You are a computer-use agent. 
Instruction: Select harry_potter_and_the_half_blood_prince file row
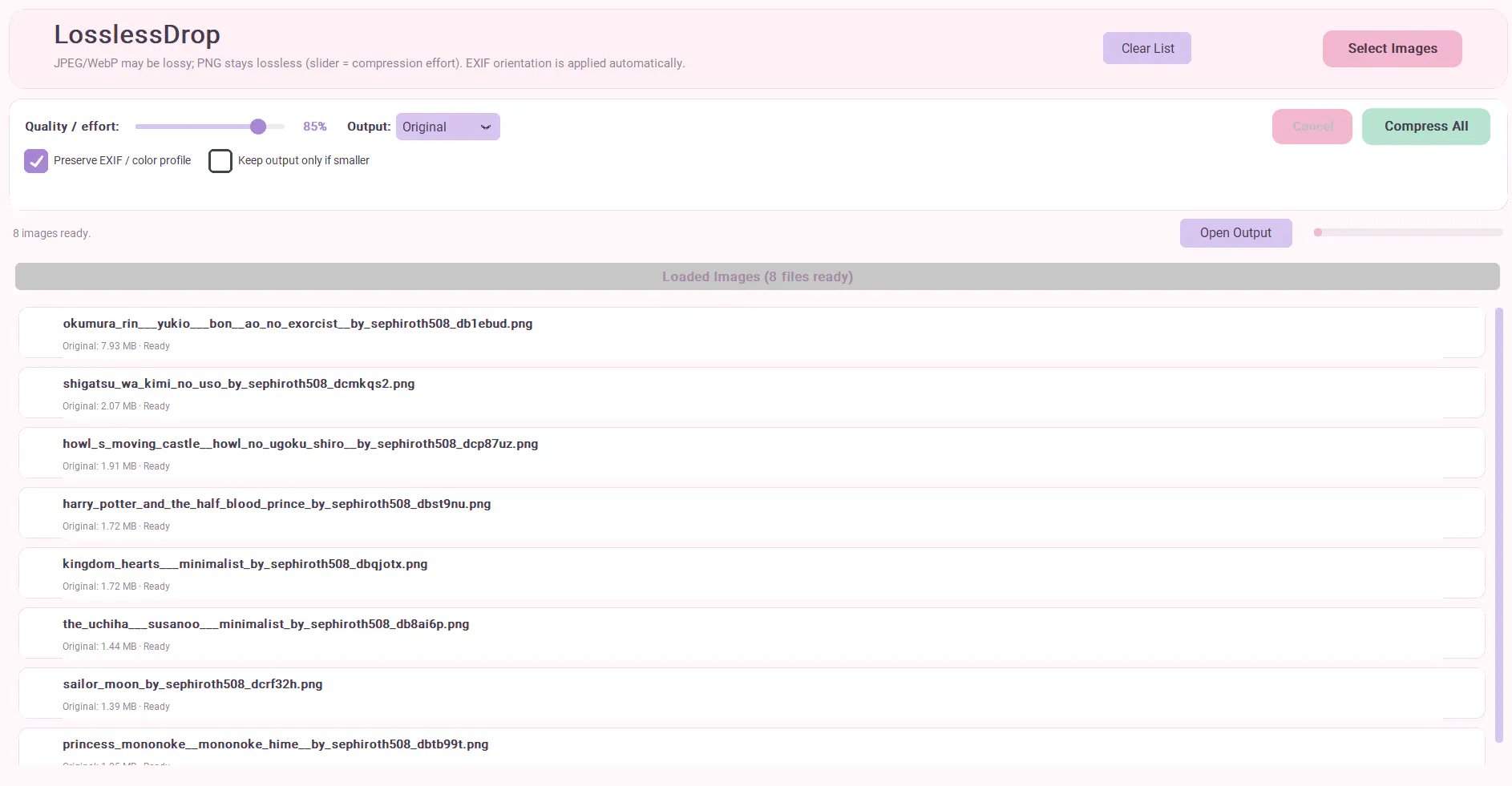tap(752, 513)
